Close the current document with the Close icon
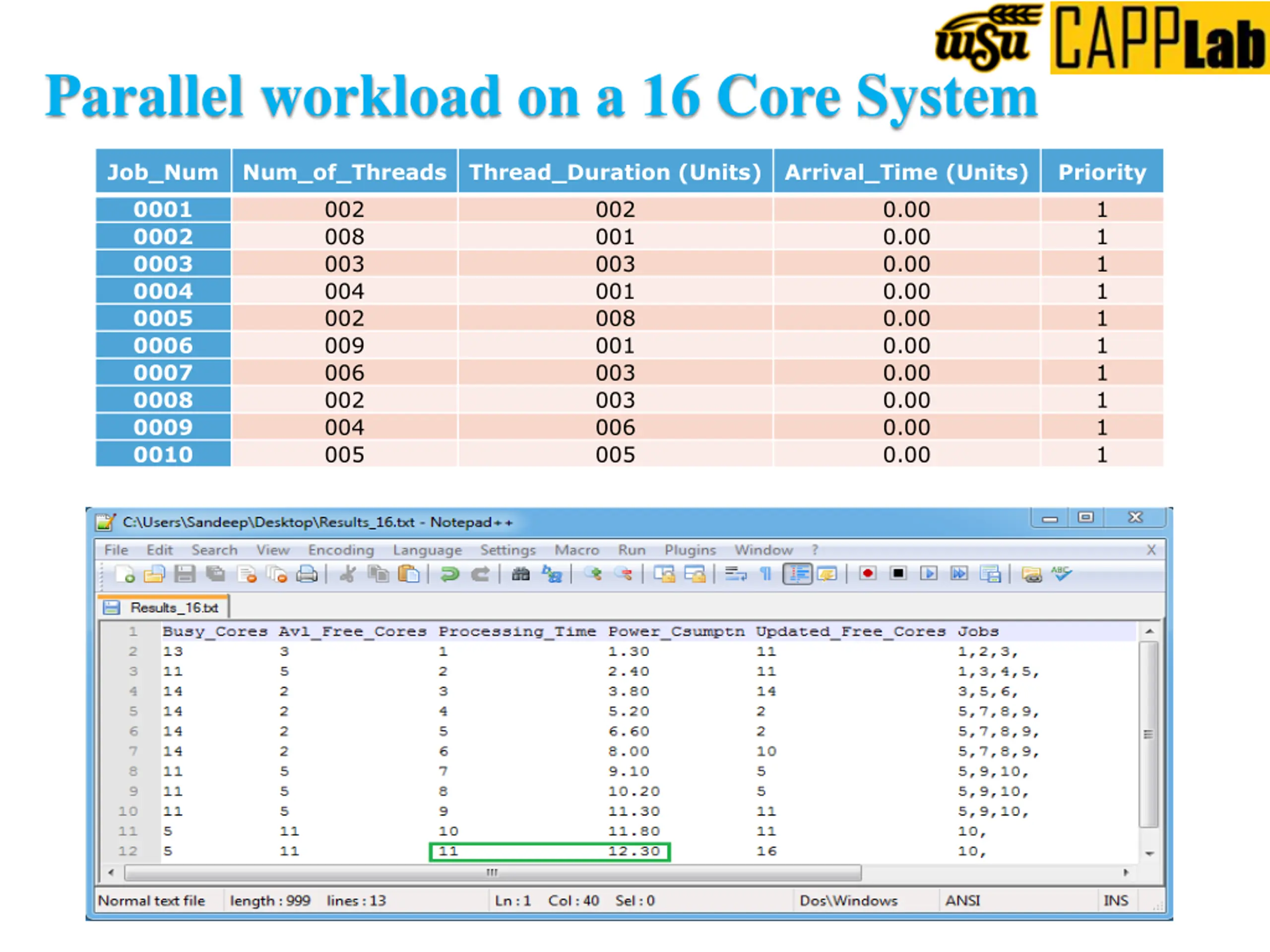 247,574
